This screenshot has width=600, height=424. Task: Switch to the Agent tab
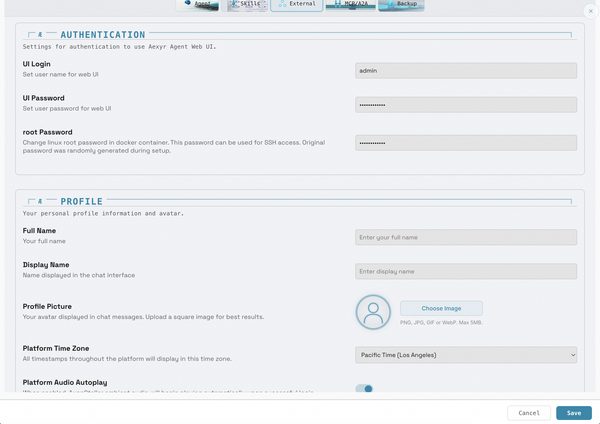click(x=198, y=4)
